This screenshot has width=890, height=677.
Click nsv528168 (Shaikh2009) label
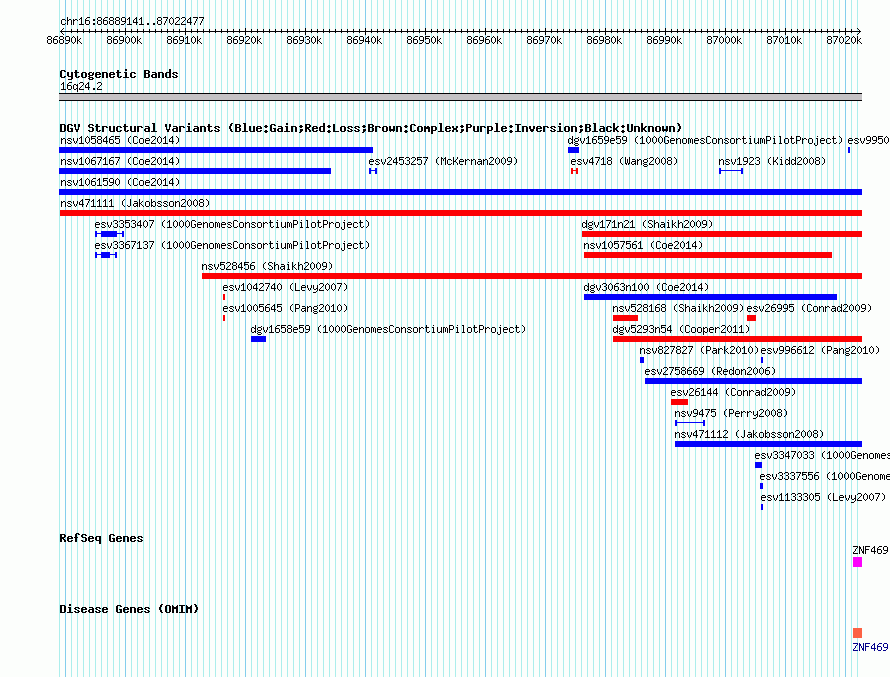pos(678,308)
